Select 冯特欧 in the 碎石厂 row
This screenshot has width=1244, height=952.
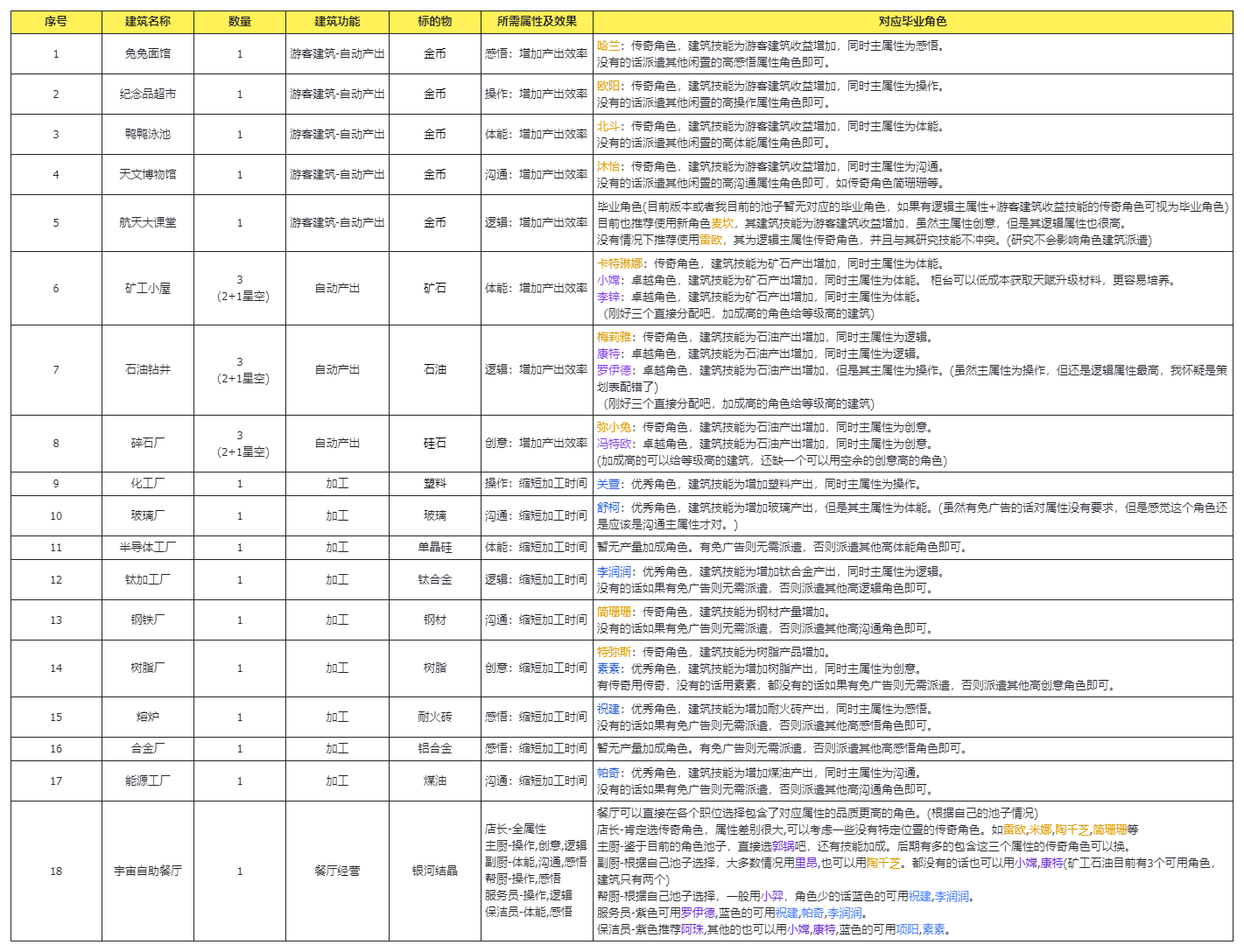tap(615, 444)
